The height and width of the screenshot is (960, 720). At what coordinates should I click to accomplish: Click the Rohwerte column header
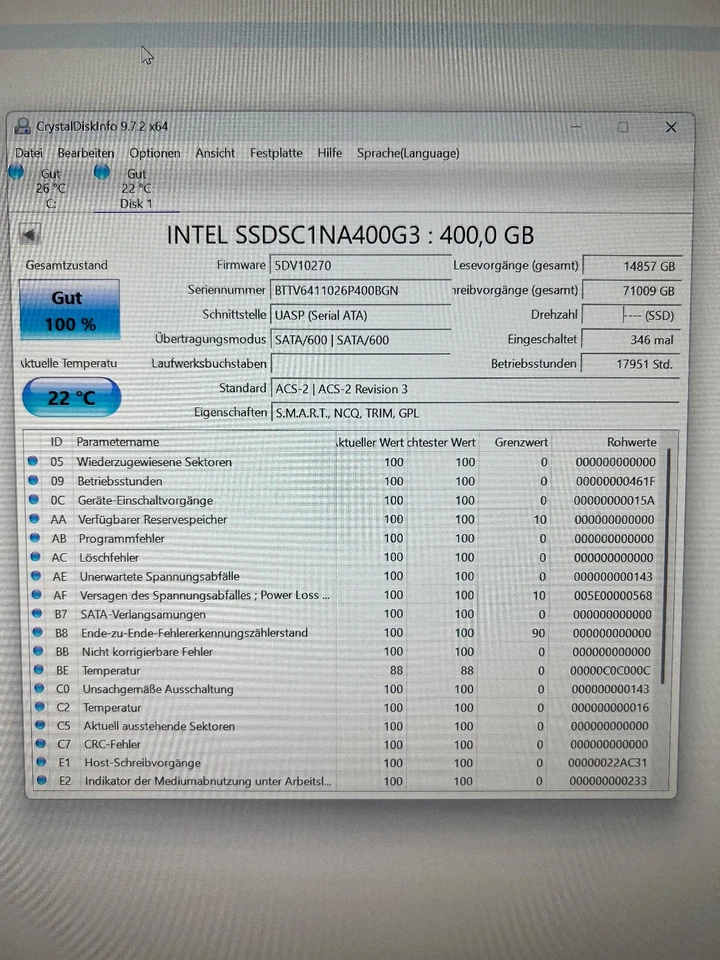tap(631, 442)
